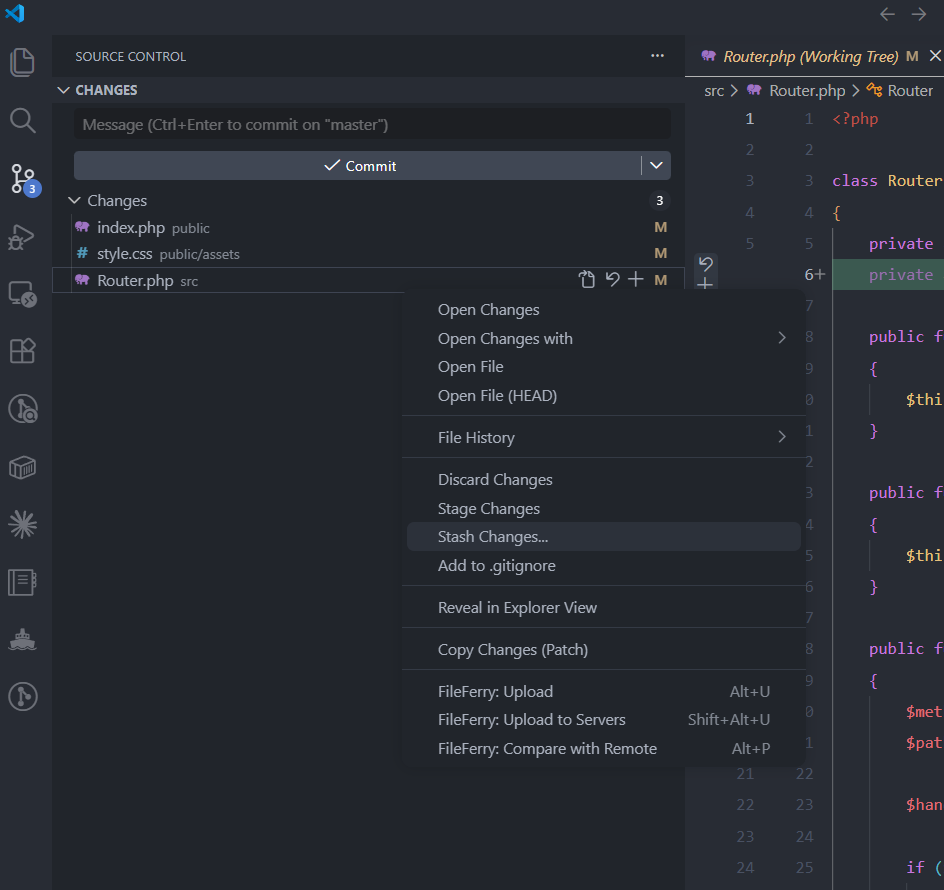
Task: Open Remote Explorer view
Action: click(x=23, y=295)
